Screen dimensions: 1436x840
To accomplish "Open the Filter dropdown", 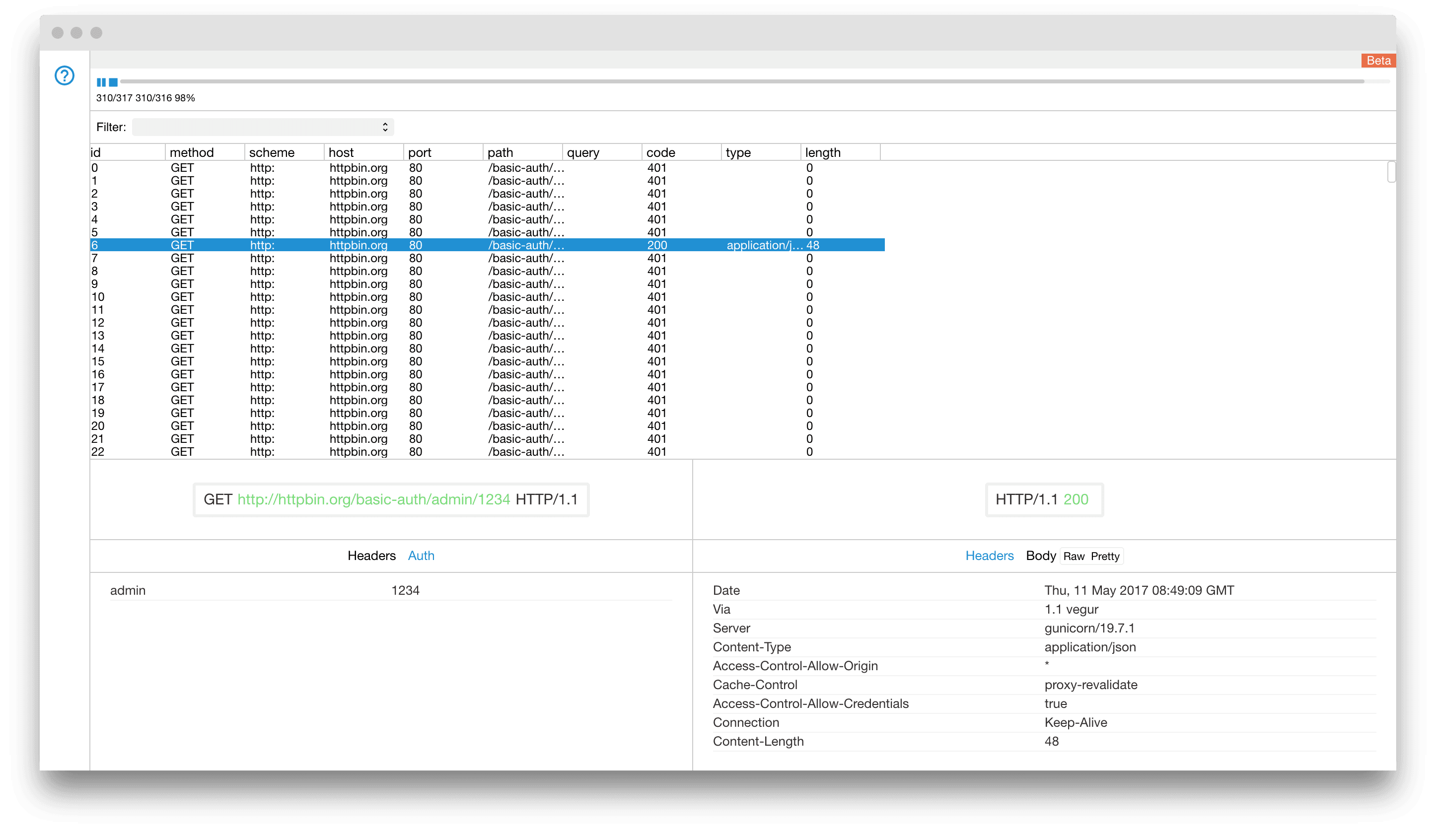I will click(x=263, y=127).
